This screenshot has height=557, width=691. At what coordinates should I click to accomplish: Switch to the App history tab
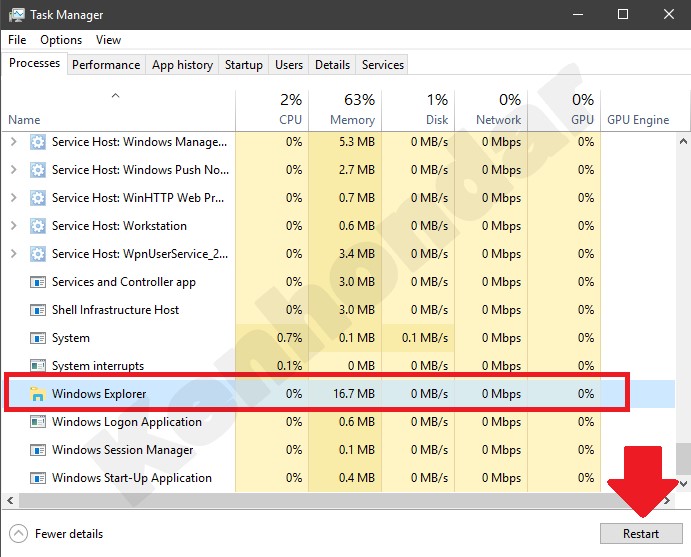pos(182,65)
